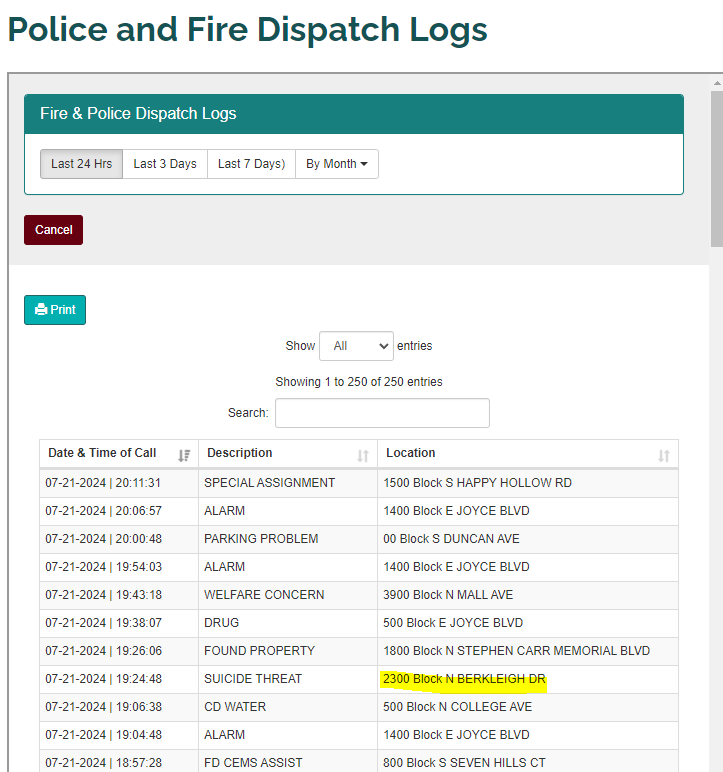
Task: Click the 07-21-2024 | 19:54:03 cell
Action: click(x=119, y=567)
